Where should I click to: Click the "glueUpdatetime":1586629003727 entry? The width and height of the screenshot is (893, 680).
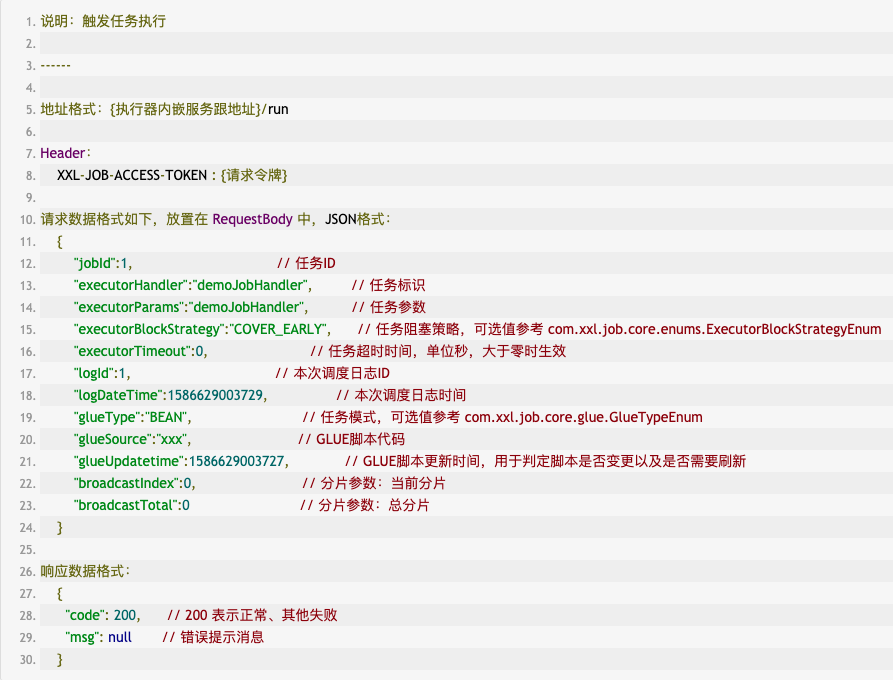[181, 461]
